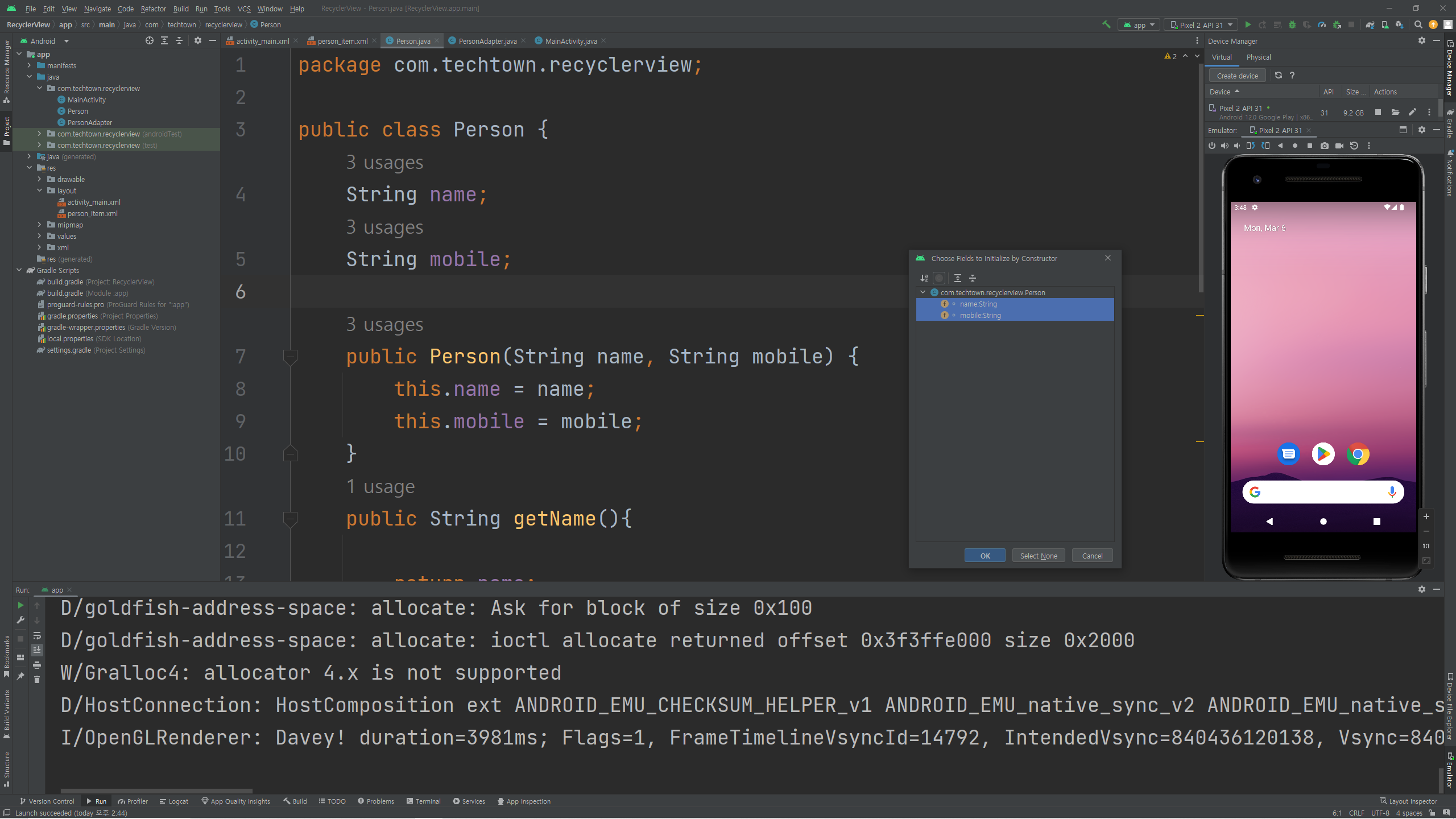Collapse the java folder in project tree
Image resolution: width=1456 pixels, height=819 pixels.
(x=30, y=77)
